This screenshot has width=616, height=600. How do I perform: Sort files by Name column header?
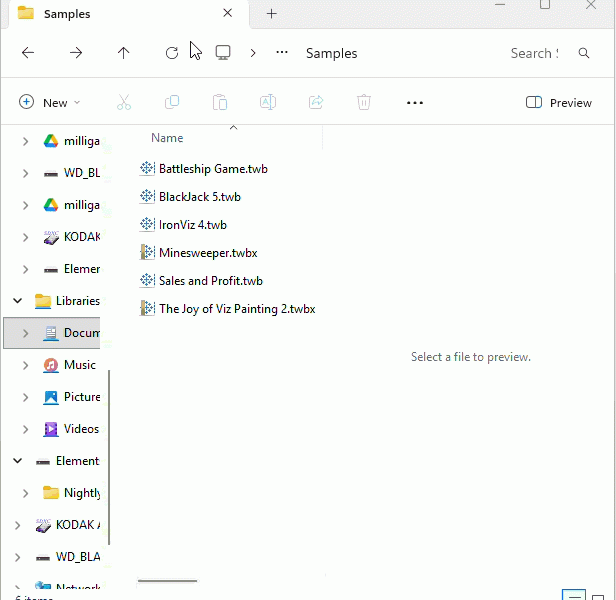(167, 138)
